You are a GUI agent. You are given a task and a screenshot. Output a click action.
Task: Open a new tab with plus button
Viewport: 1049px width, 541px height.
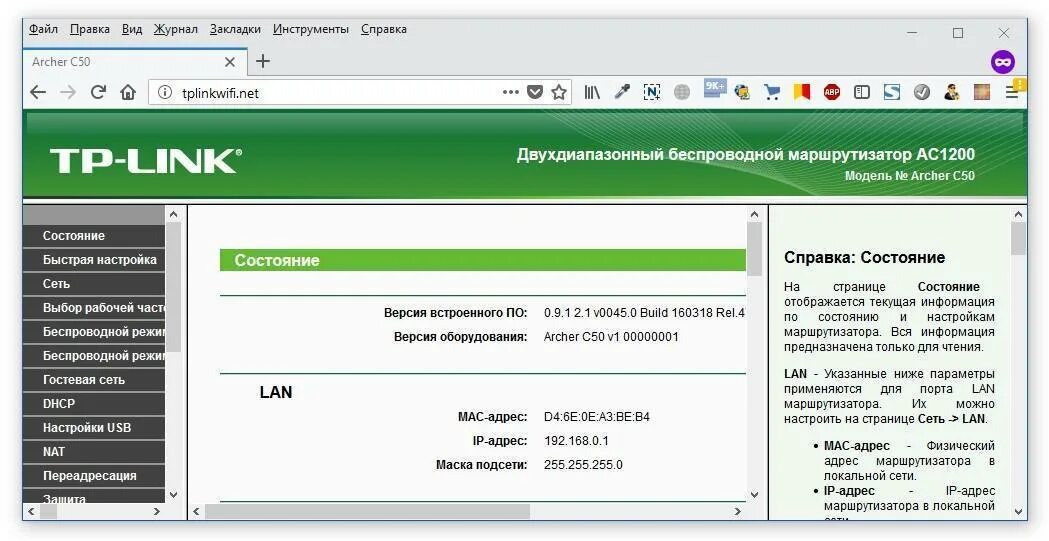tap(263, 61)
